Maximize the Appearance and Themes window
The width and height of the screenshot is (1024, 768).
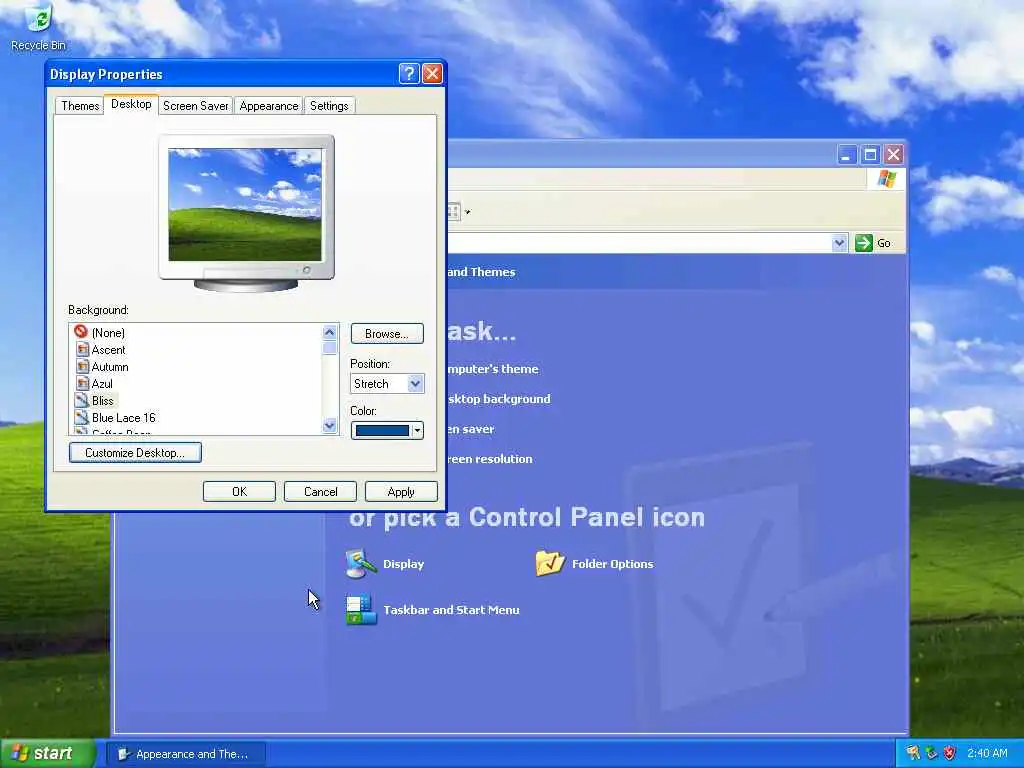click(870, 155)
